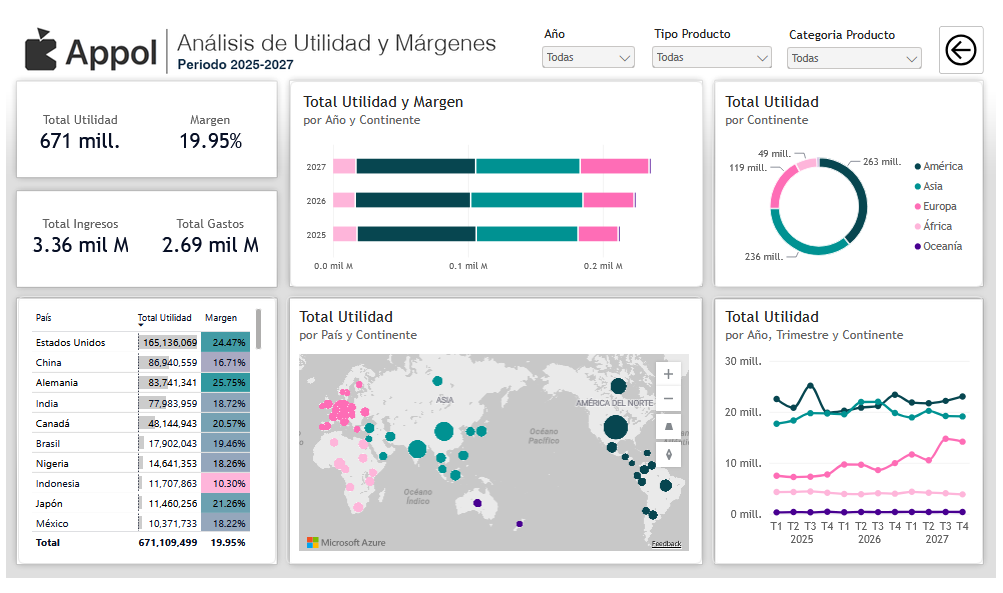Select Oceanía in the donut legend

(x=938, y=246)
